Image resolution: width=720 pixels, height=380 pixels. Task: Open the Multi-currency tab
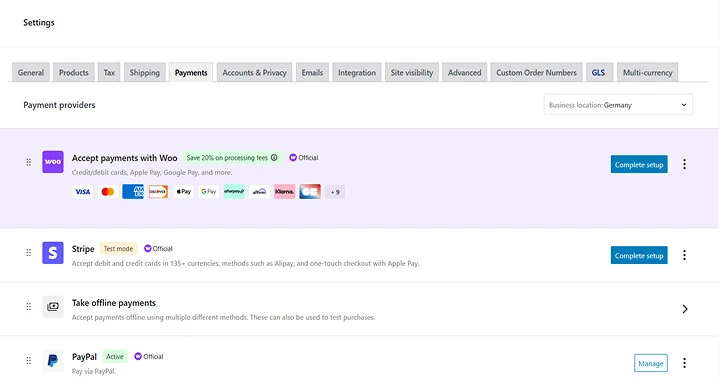tap(647, 73)
